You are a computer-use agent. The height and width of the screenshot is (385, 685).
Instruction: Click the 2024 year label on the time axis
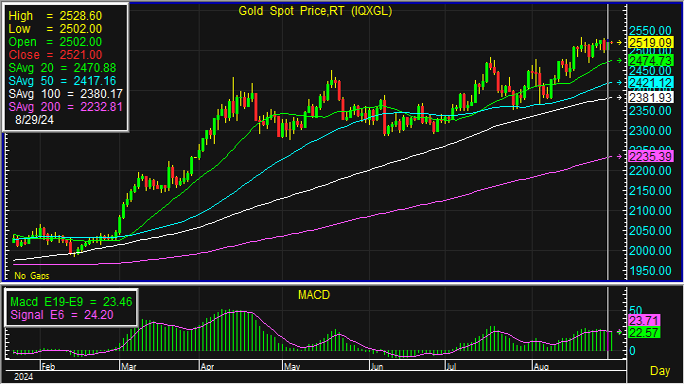point(23,377)
